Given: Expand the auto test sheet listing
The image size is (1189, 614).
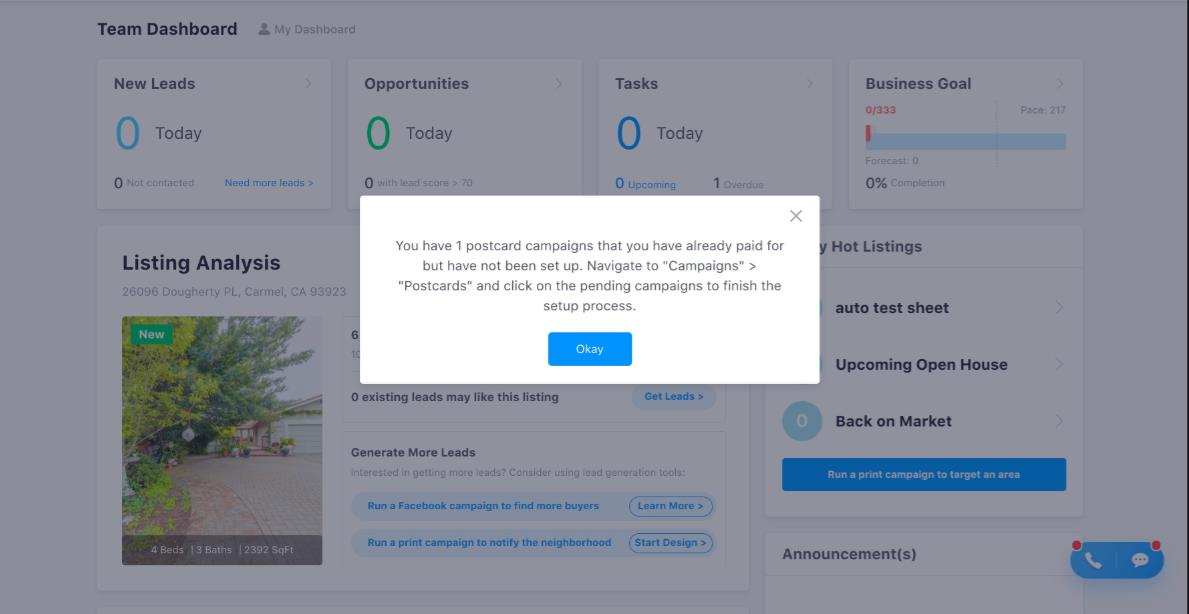Looking at the screenshot, I should [x=1059, y=308].
